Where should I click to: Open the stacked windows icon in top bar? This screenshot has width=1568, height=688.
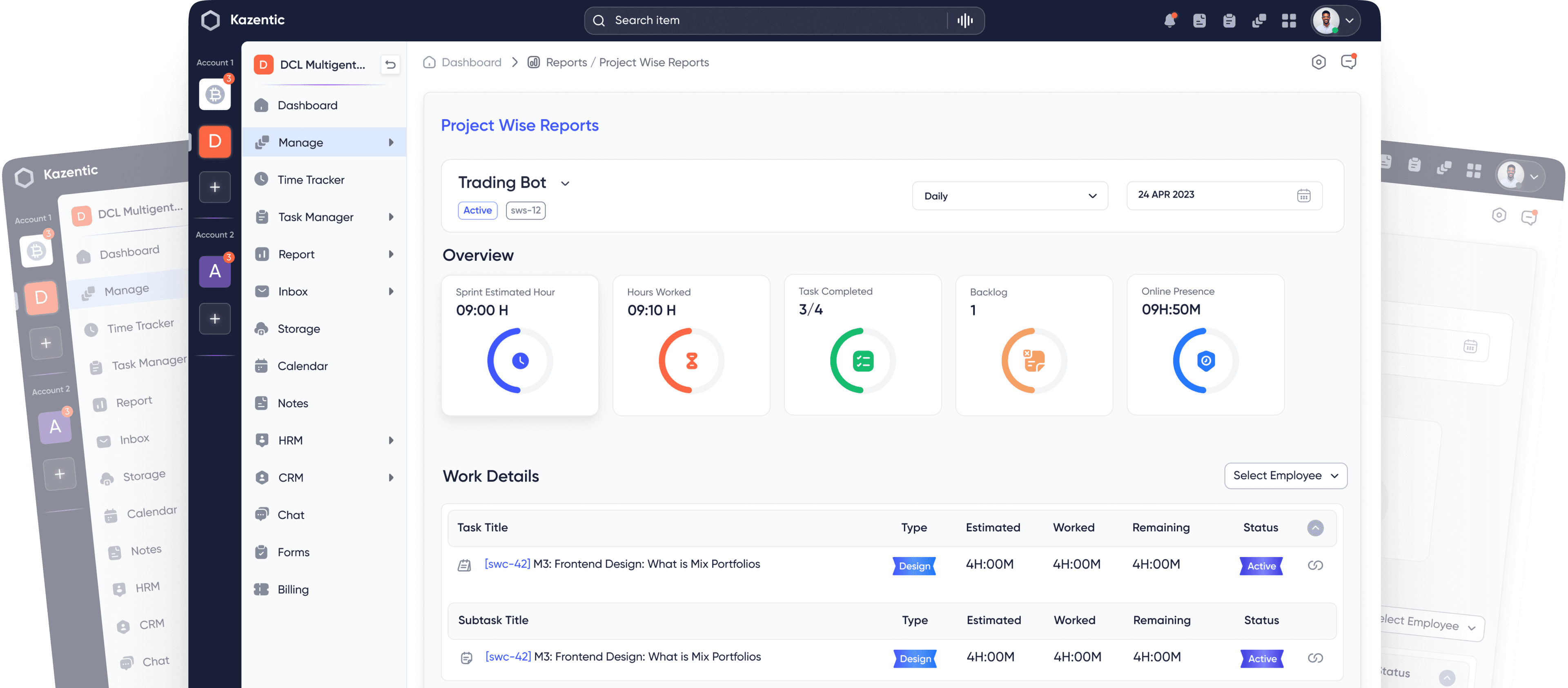pyautogui.click(x=1259, y=21)
